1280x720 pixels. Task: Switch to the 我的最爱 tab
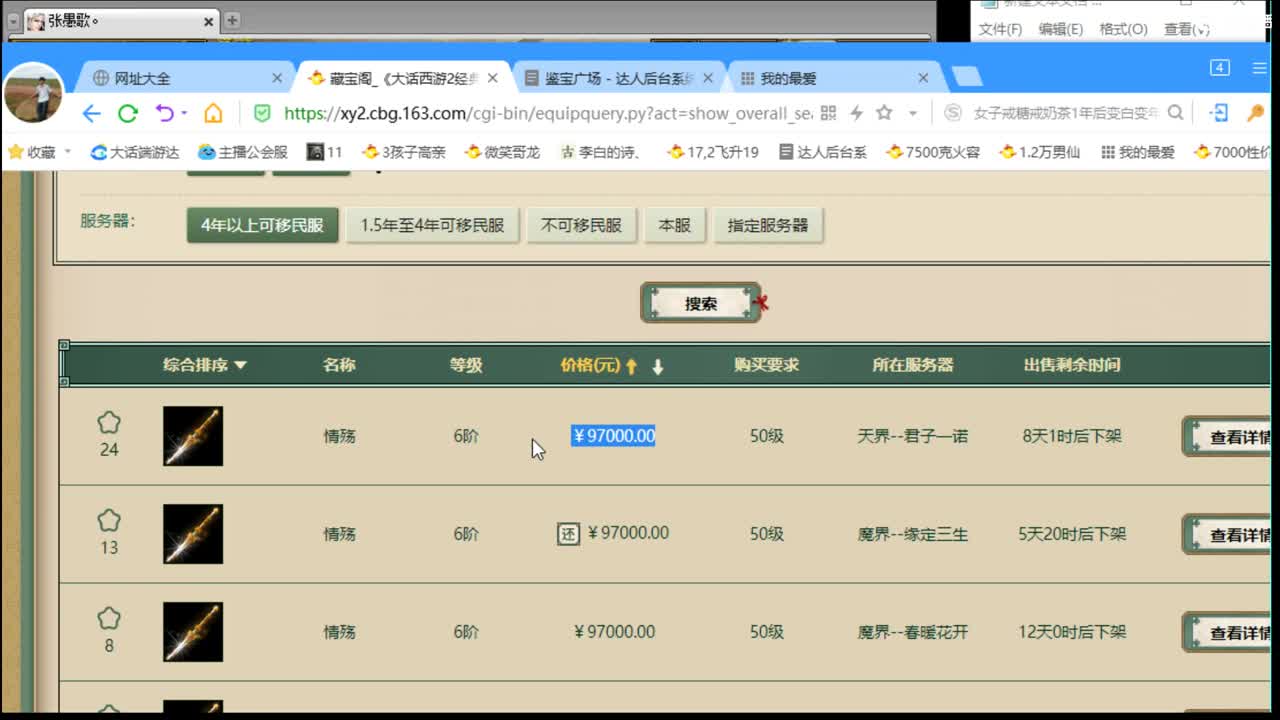(x=832, y=78)
